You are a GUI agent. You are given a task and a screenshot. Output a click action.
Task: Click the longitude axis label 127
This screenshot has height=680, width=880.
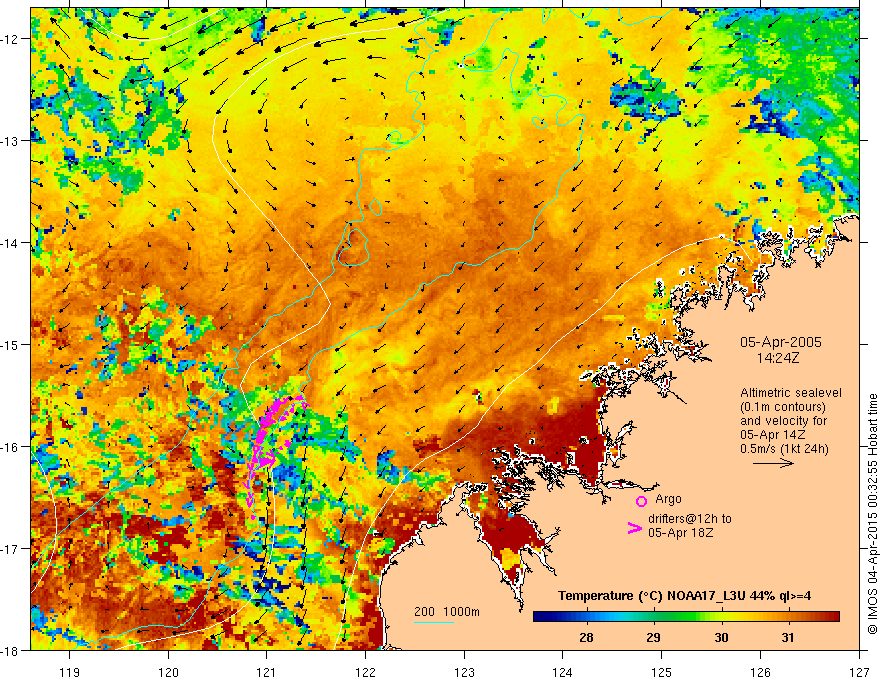[x=859, y=672]
